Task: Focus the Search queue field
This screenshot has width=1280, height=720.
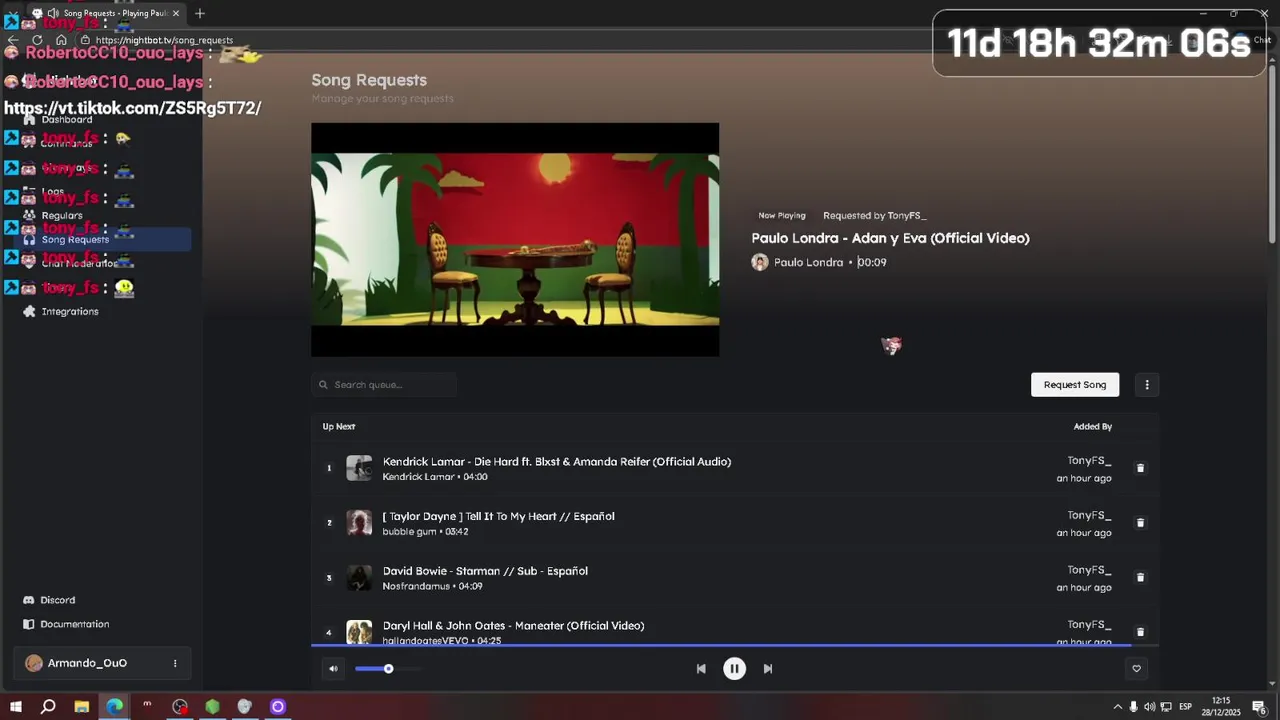Action: (384, 385)
